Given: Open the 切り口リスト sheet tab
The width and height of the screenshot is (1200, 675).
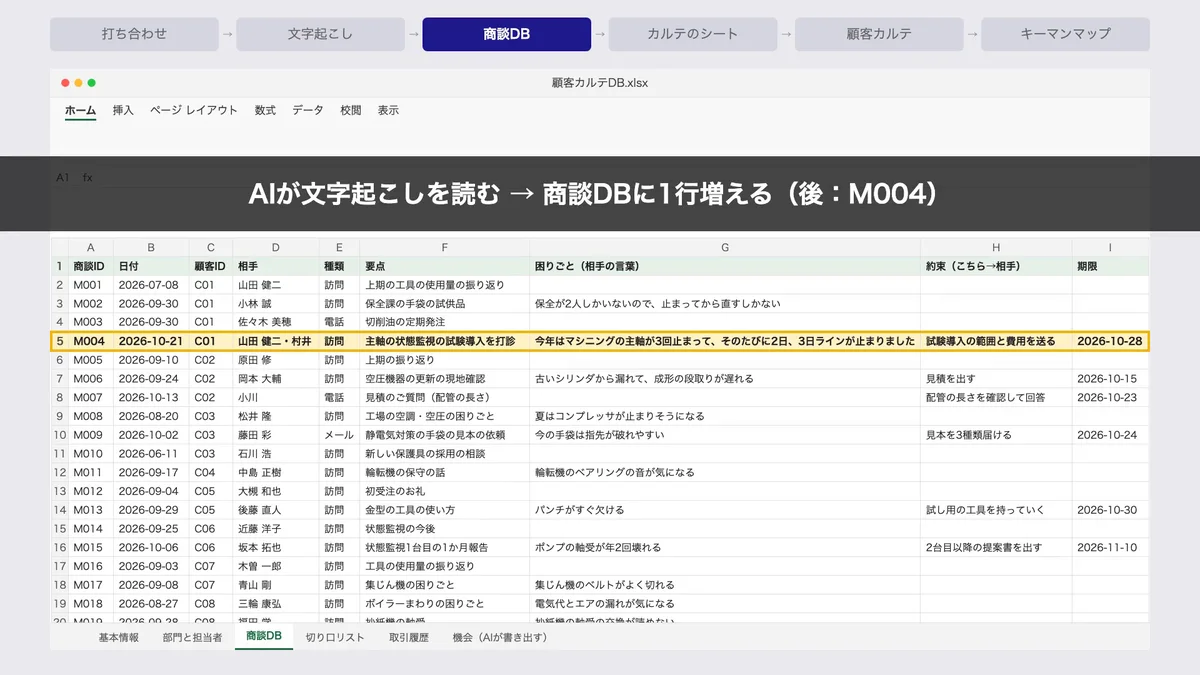Looking at the screenshot, I should (x=335, y=637).
